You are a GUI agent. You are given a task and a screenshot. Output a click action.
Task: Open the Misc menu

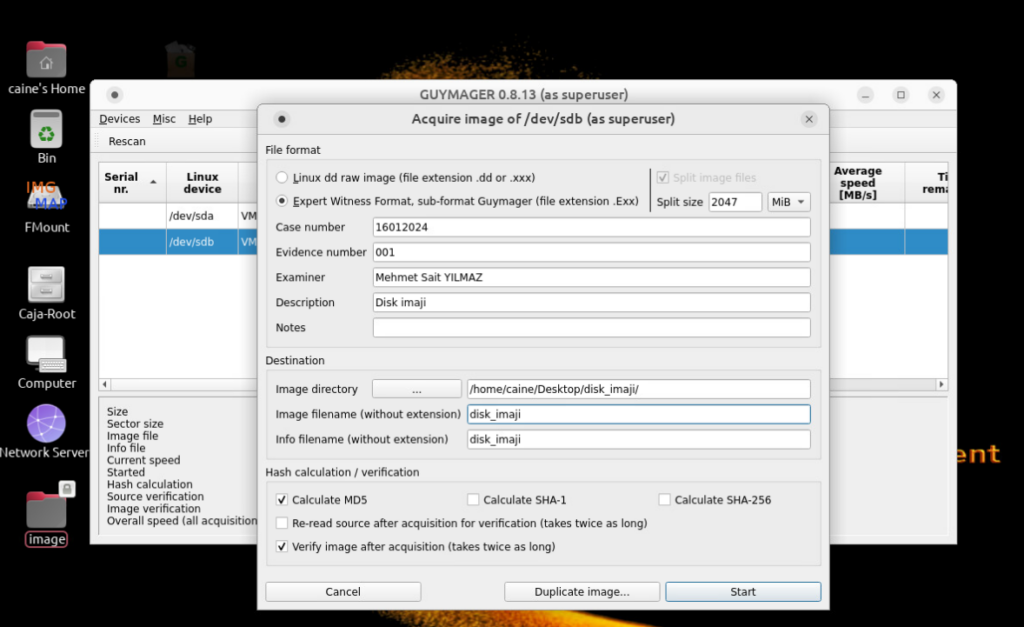[x=164, y=119]
